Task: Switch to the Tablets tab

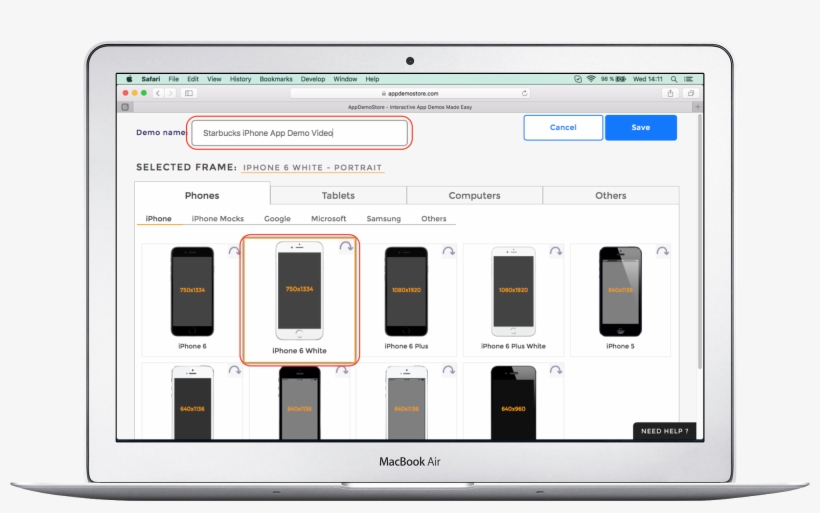Action: (338, 195)
